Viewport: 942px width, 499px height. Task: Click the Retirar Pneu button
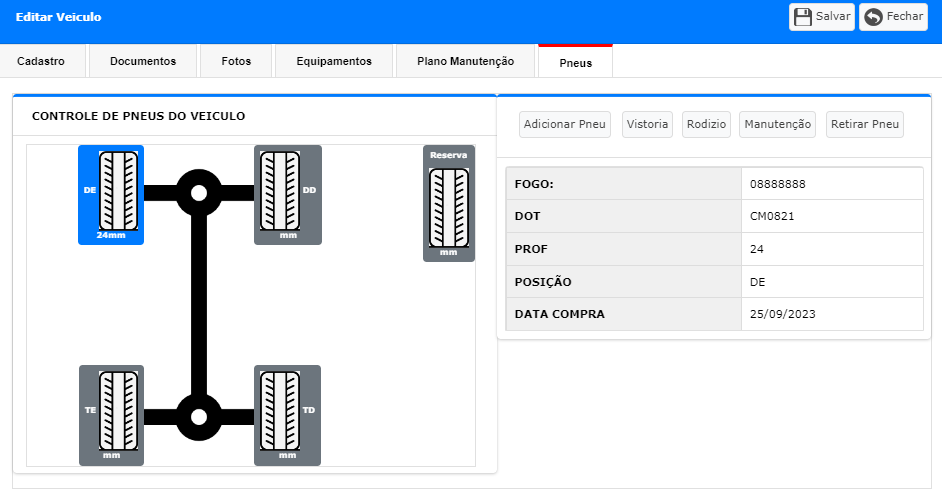click(x=865, y=124)
